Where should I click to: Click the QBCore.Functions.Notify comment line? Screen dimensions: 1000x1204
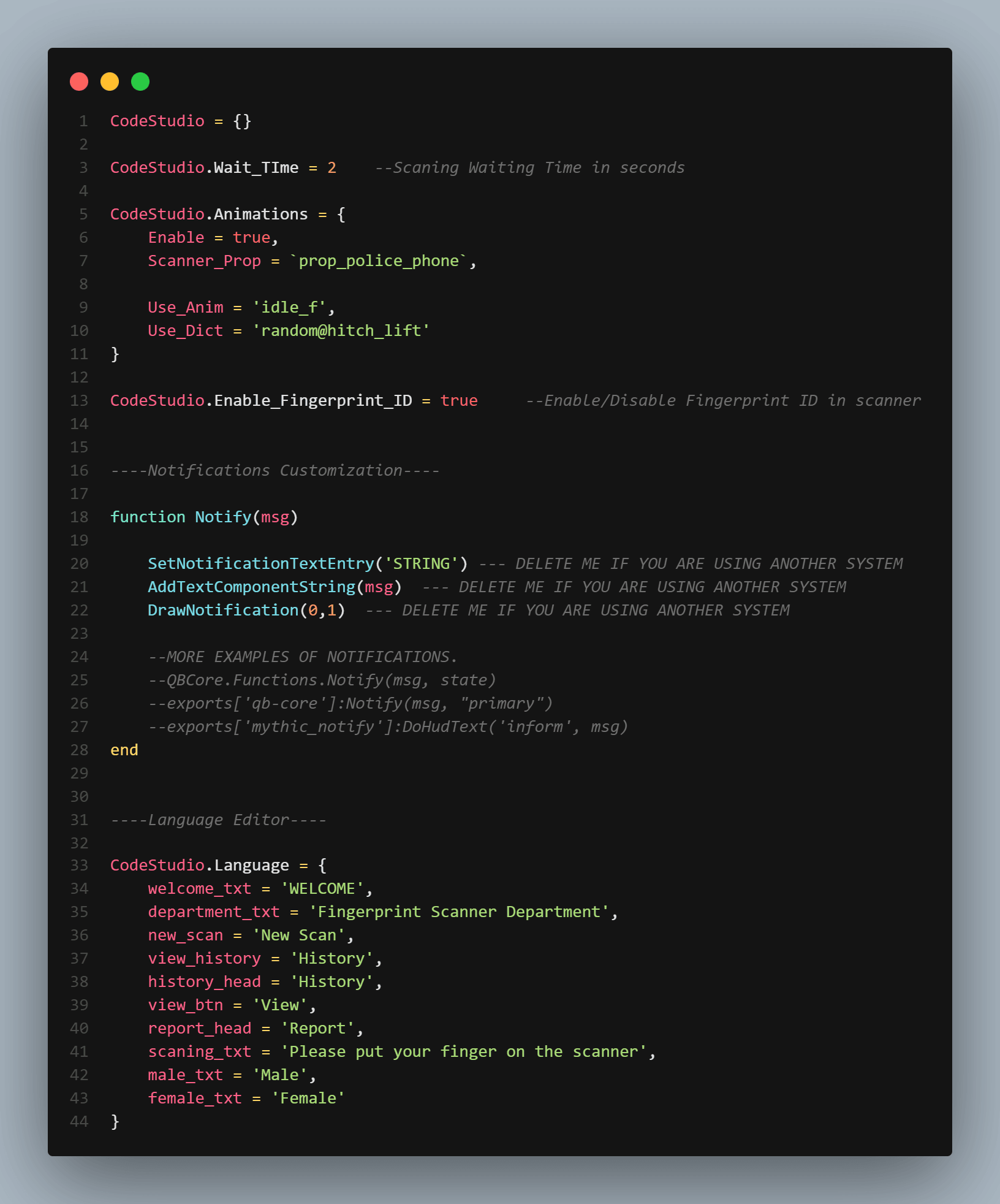(322, 680)
